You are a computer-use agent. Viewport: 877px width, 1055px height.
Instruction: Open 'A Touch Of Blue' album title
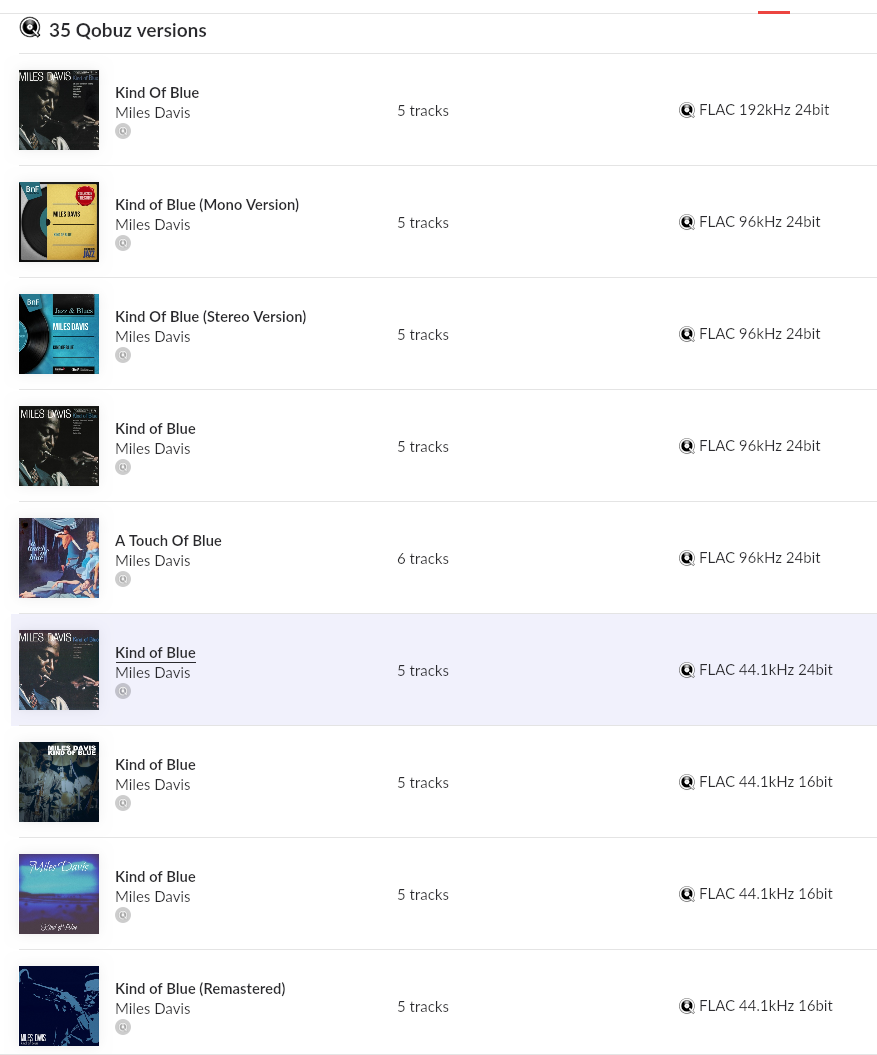tap(168, 541)
